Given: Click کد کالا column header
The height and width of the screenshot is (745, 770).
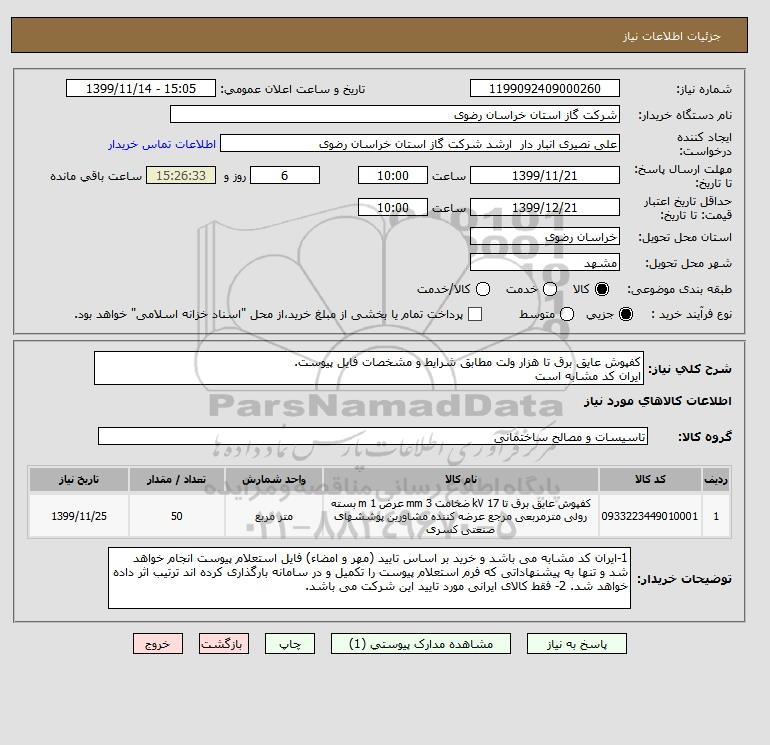Looking at the screenshot, I should coord(650,479).
